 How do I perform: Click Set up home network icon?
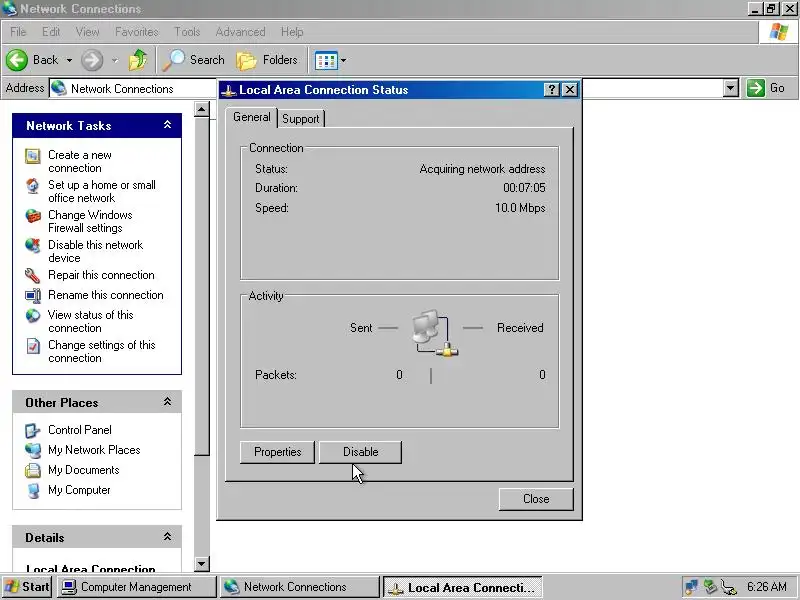(x=33, y=186)
